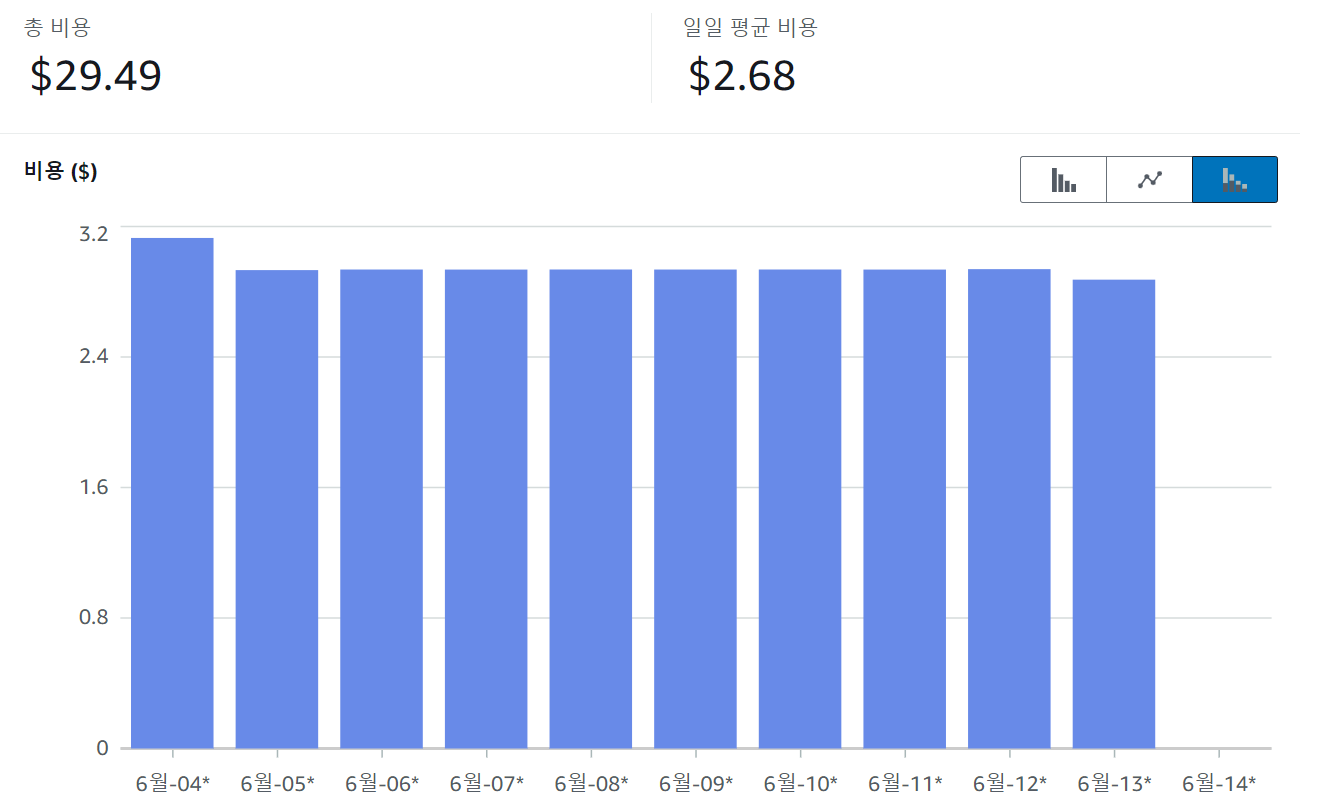The width and height of the screenshot is (1326, 807).
Task: Click the 6월-14* x-axis date label
Action: coord(1219,782)
